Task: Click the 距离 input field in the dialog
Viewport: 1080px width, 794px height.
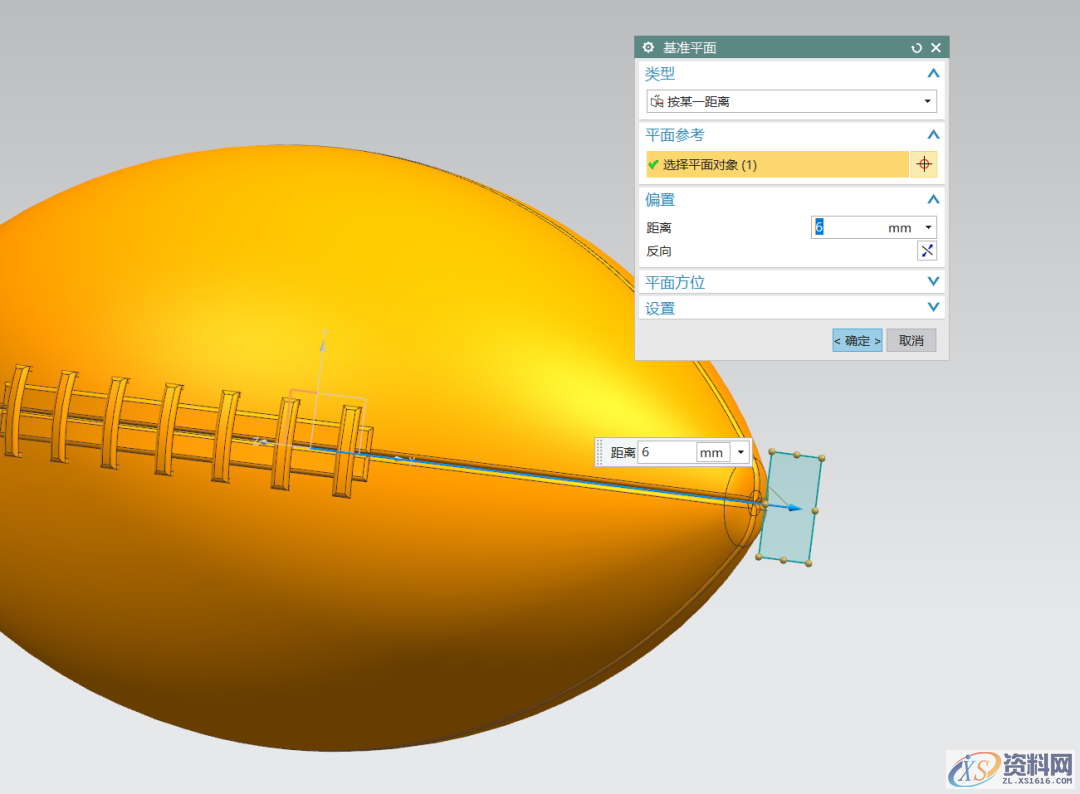Action: [846, 228]
